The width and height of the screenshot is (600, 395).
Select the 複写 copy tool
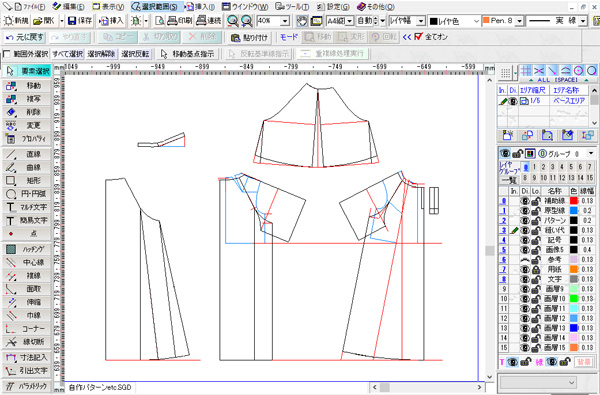[27, 99]
